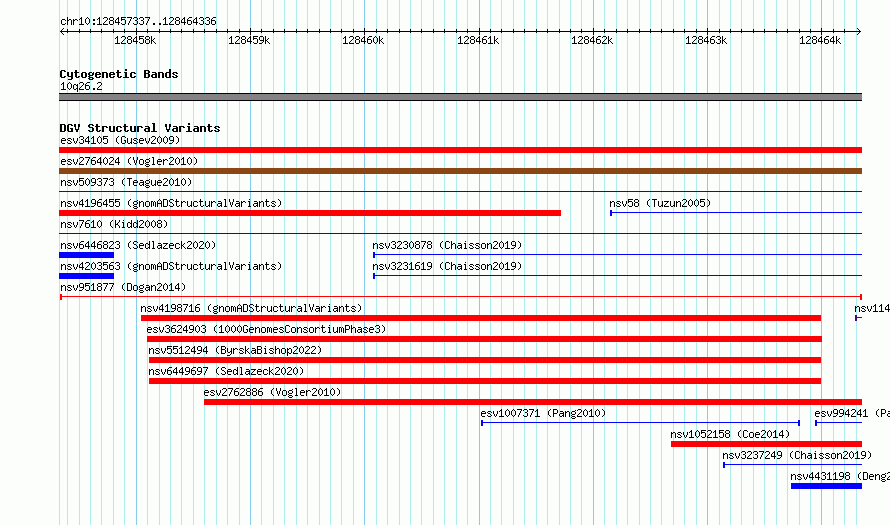The height and width of the screenshot is (525, 890).
Task: Click esv3624903 1000Genomes red bar
Action: [x=484, y=339]
